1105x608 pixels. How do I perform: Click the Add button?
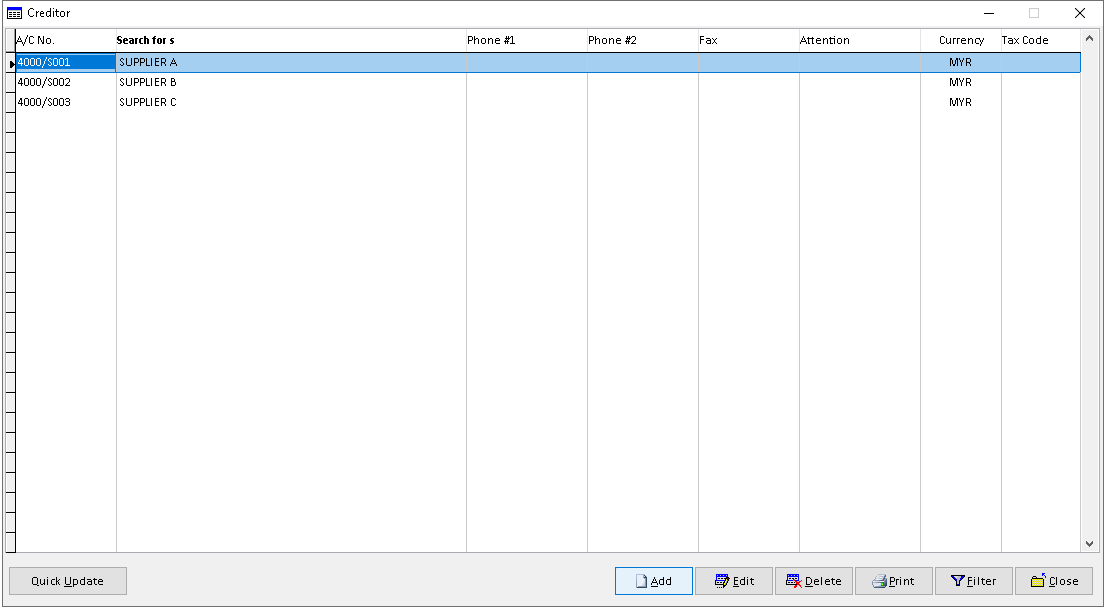pos(654,581)
